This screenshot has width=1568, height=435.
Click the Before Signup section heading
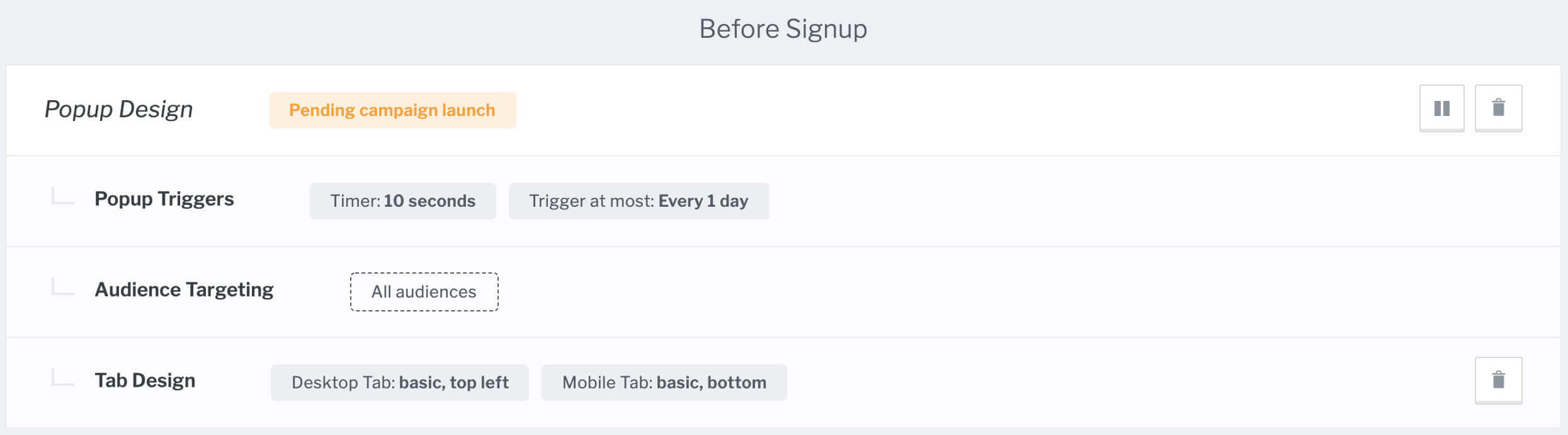coord(783,29)
